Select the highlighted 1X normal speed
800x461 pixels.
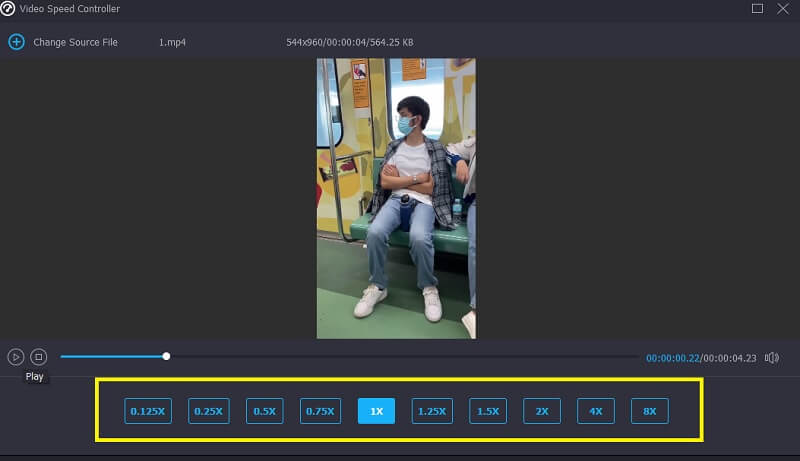376,411
